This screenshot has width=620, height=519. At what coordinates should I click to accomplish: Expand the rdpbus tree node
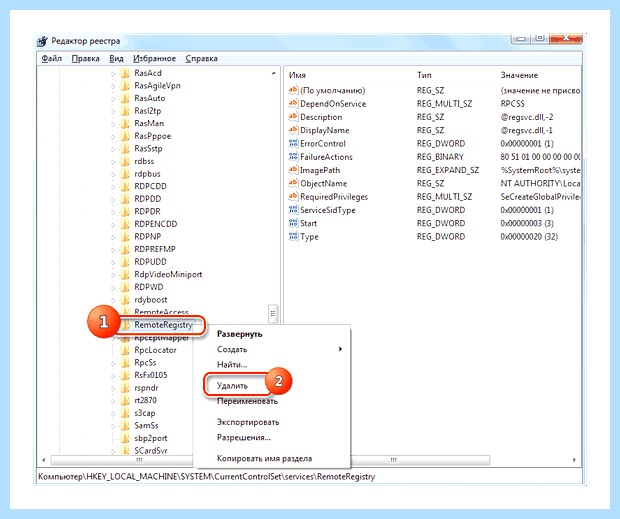(113, 174)
